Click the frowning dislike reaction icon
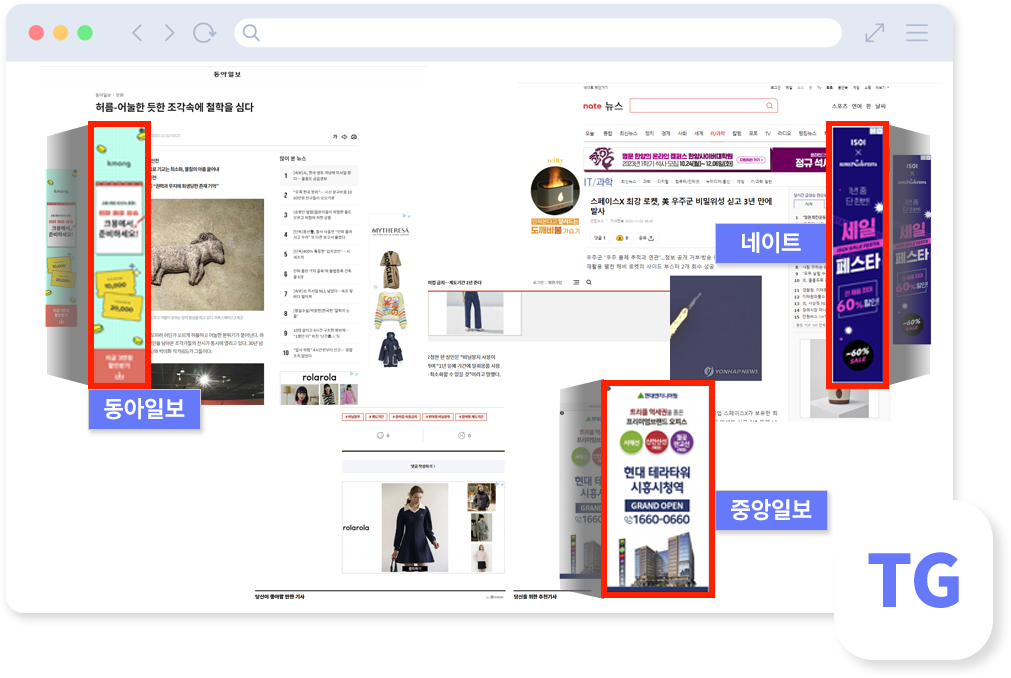This screenshot has height=678, width=1011. (462, 436)
